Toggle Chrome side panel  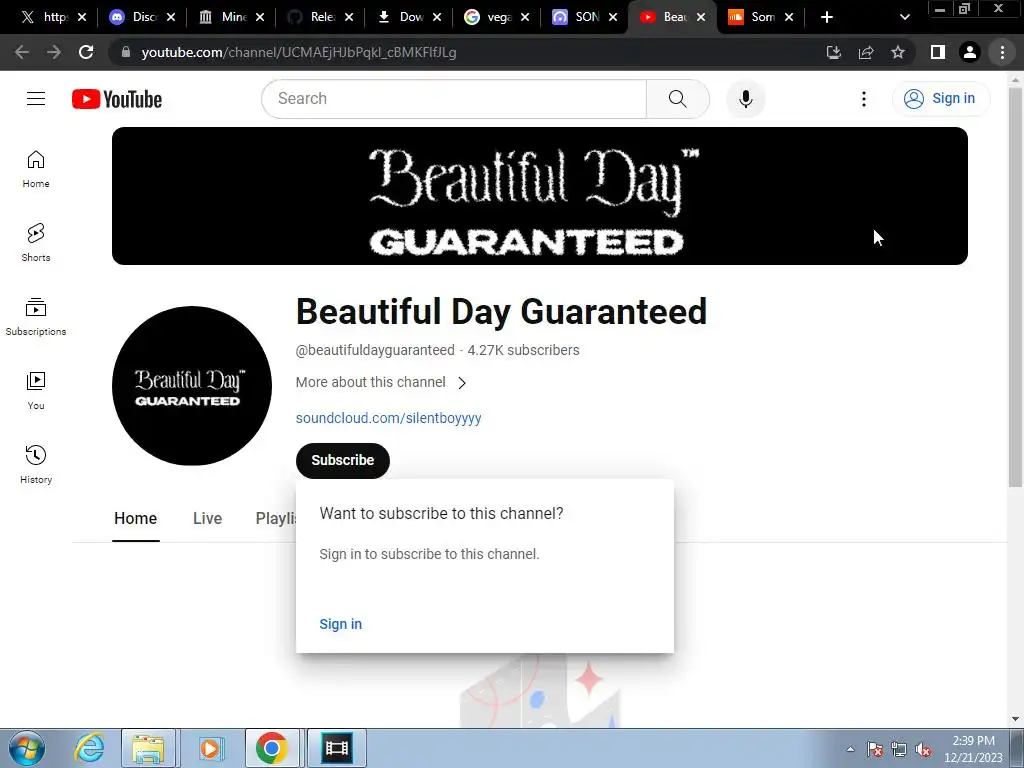click(938, 52)
